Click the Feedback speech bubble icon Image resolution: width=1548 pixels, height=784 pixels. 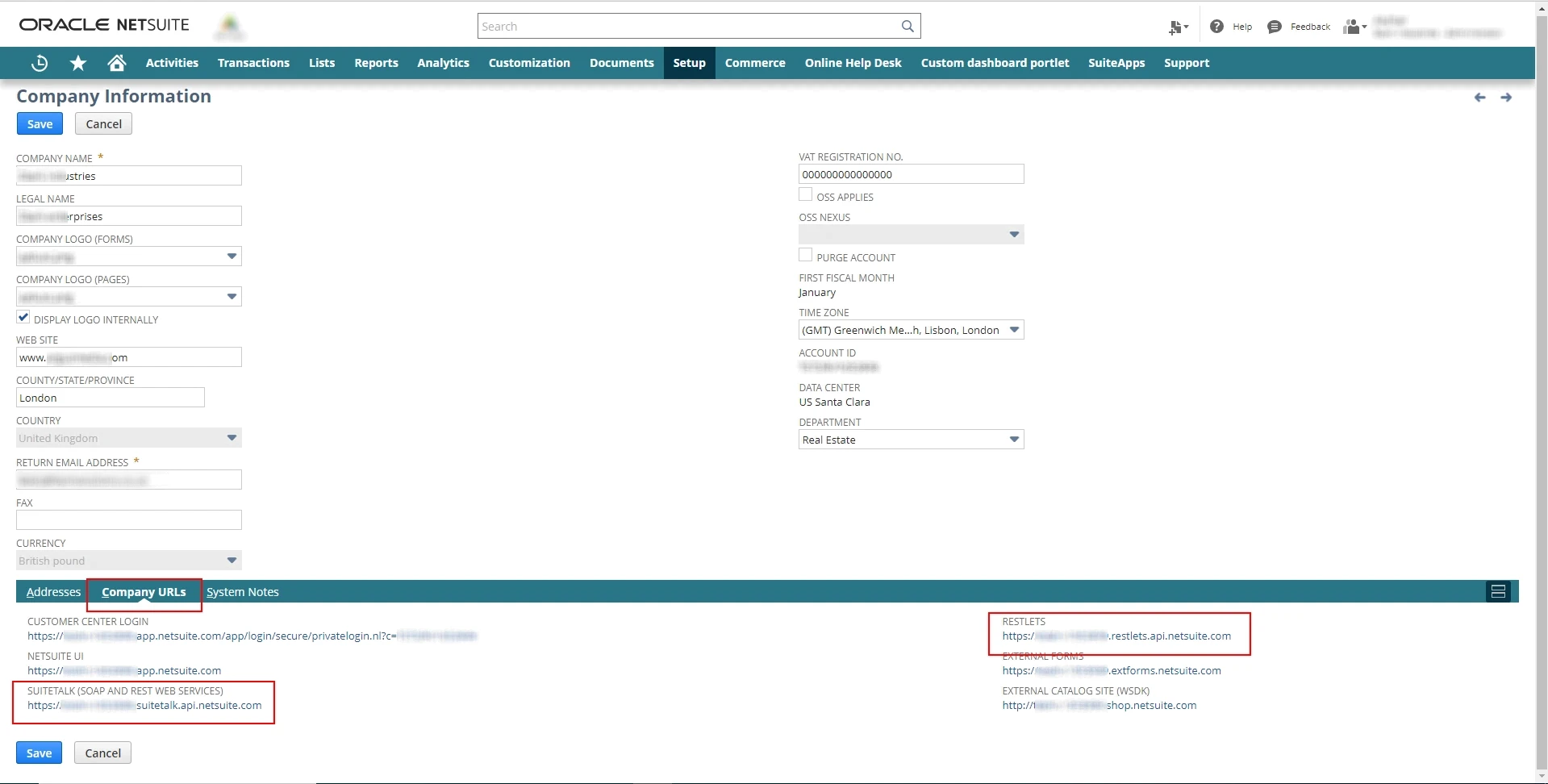[1275, 27]
